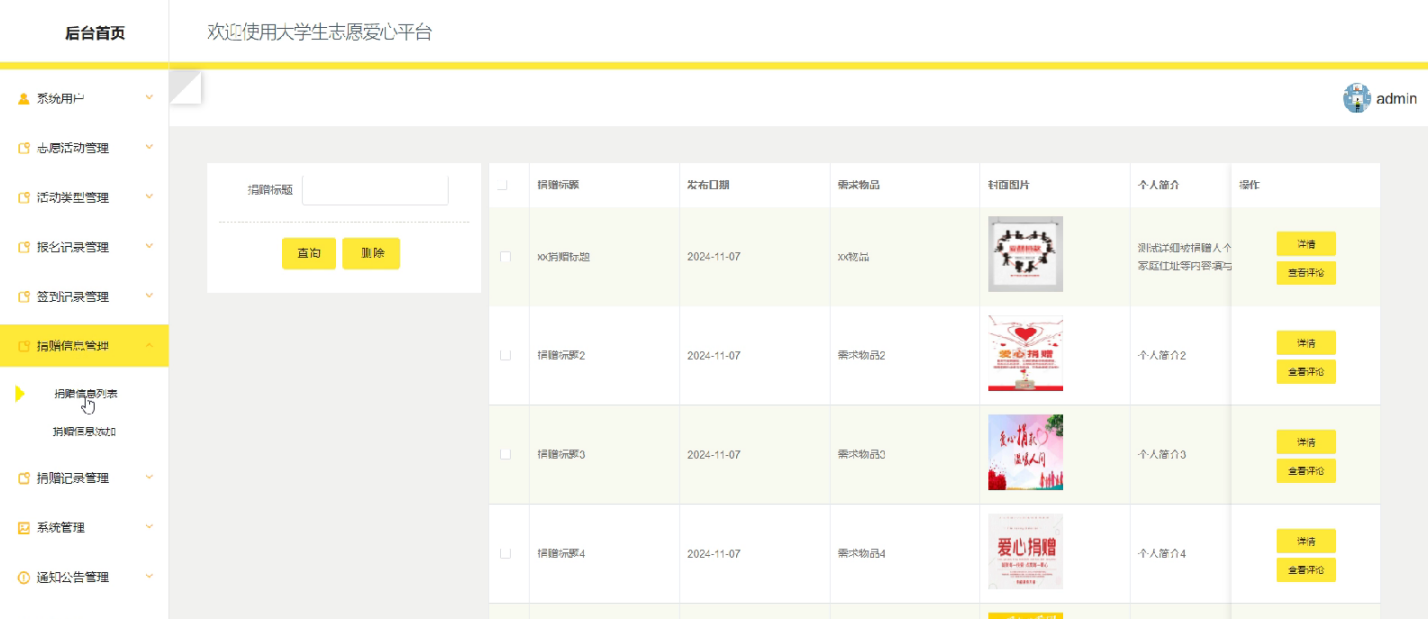Click the 捐赠信息管理 sidebar icon
Viewport: 1428px width, 619px height.
pyautogui.click(x=24, y=347)
